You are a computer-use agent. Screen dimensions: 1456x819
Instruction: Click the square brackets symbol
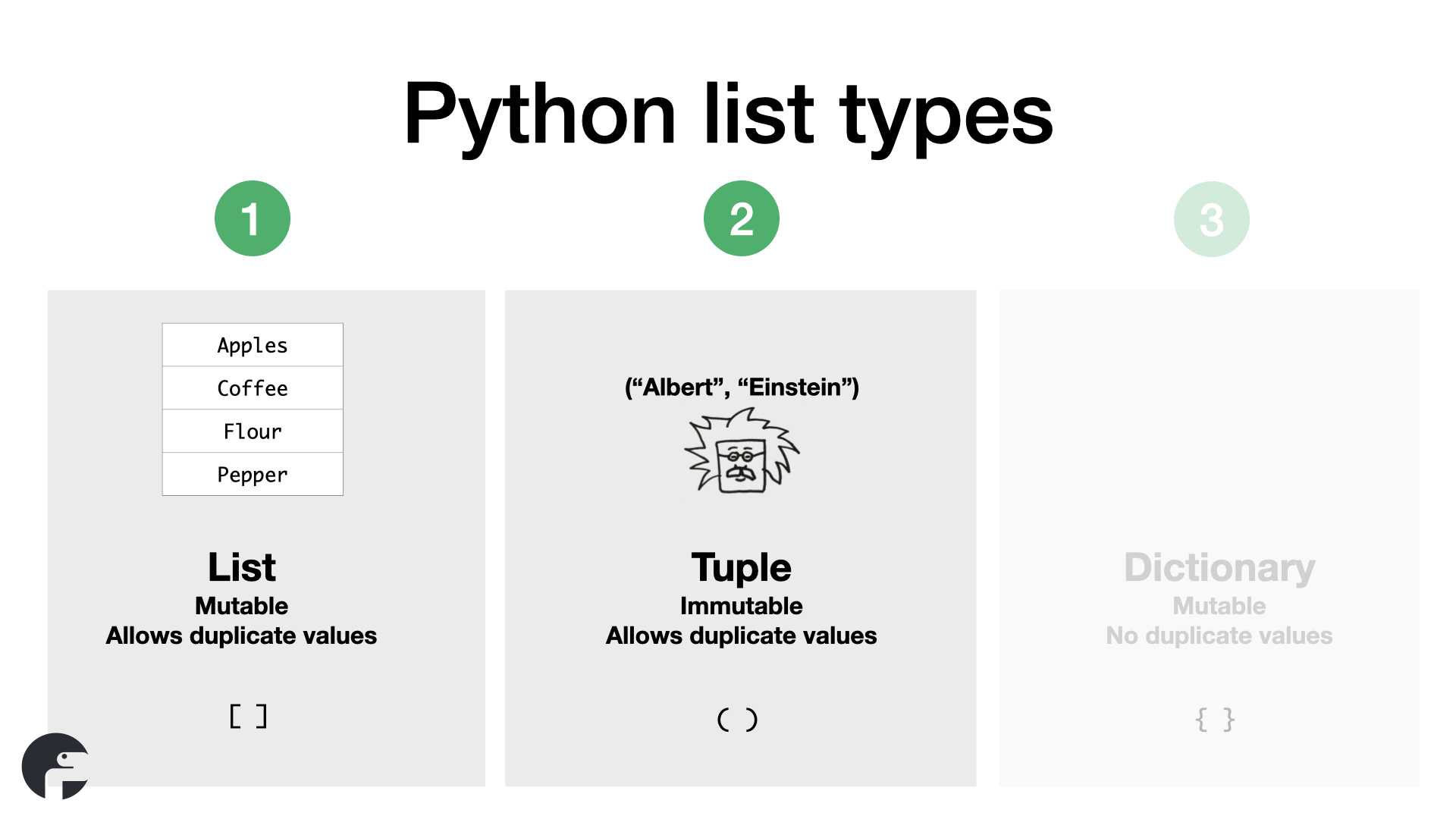248,717
